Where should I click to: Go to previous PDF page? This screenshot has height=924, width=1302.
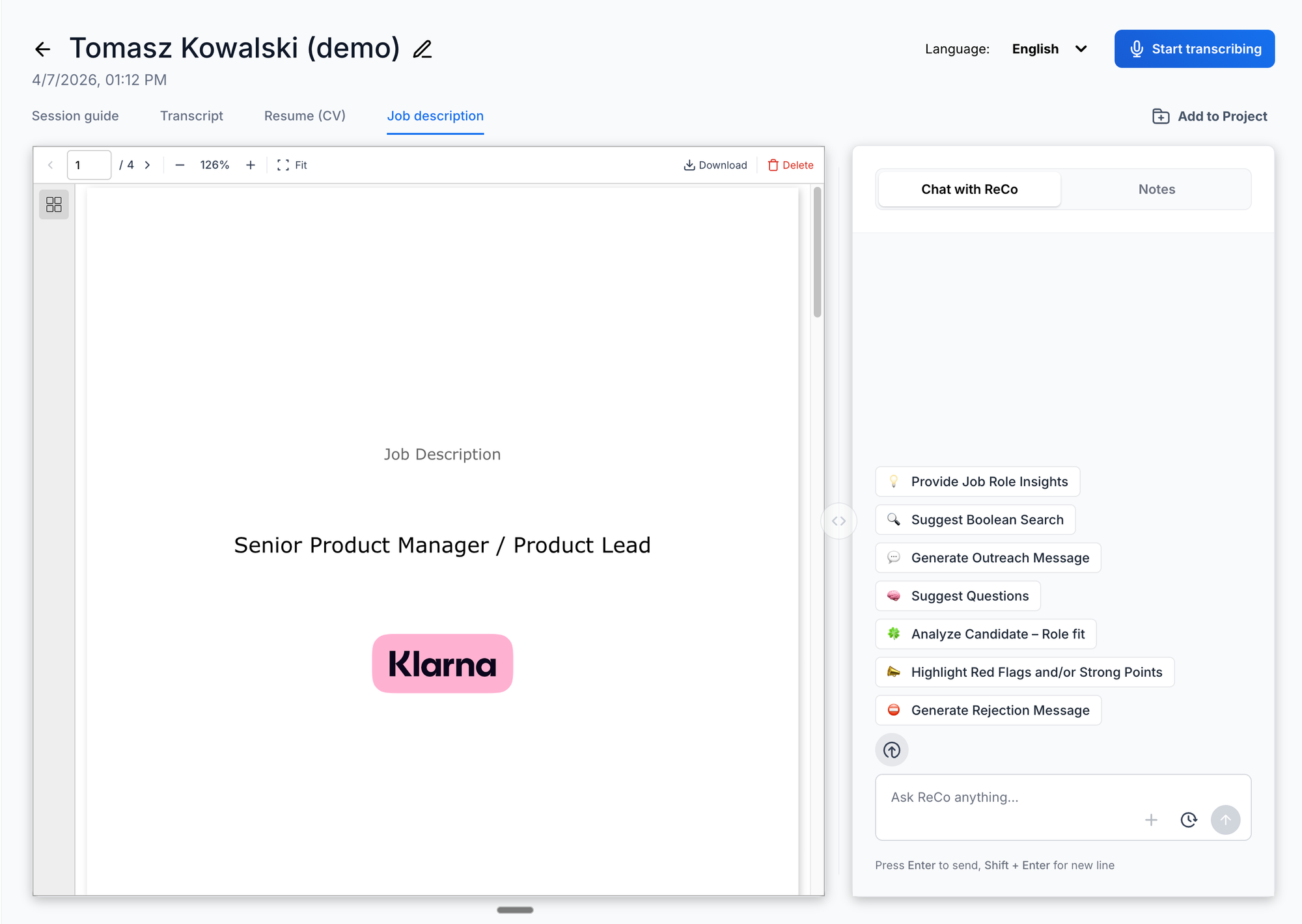50,165
